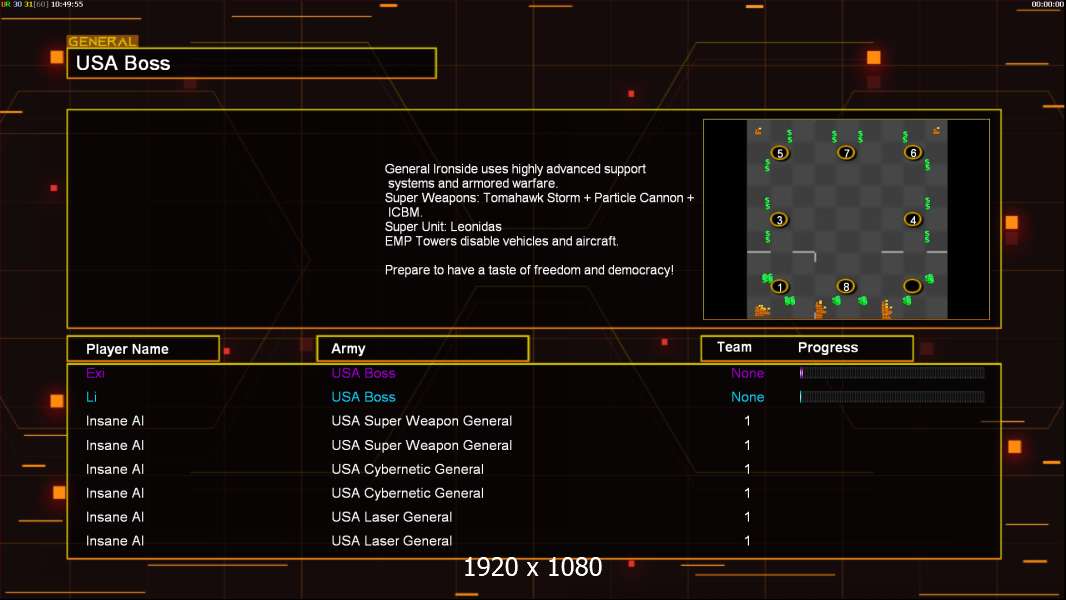Viewport: 1066px width, 600px height.
Task: Select start position 7 on the minimap
Action: pos(846,152)
